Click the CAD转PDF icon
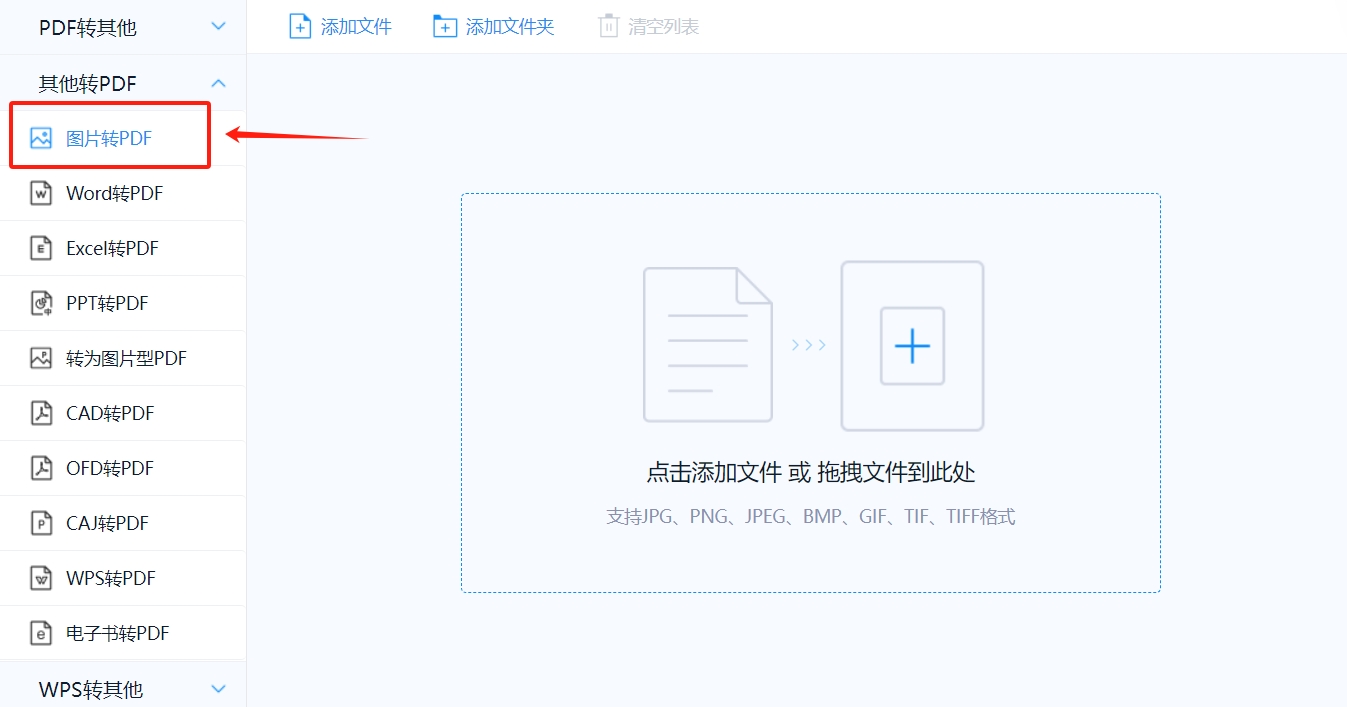1347x707 pixels. 41,413
